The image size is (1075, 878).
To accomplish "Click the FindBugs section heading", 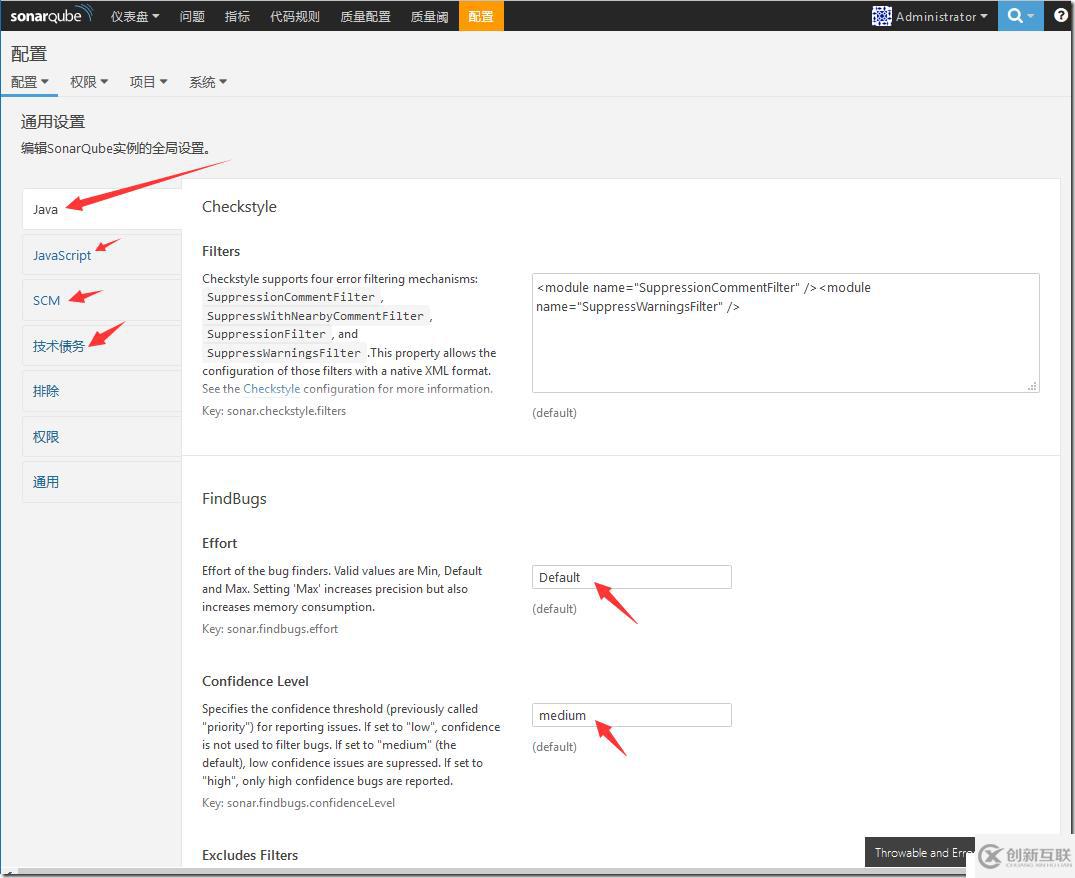I will click(234, 499).
